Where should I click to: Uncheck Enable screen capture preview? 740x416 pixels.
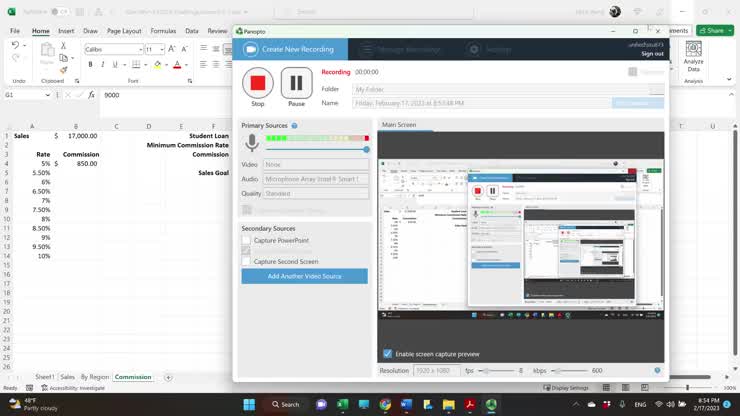point(388,354)
